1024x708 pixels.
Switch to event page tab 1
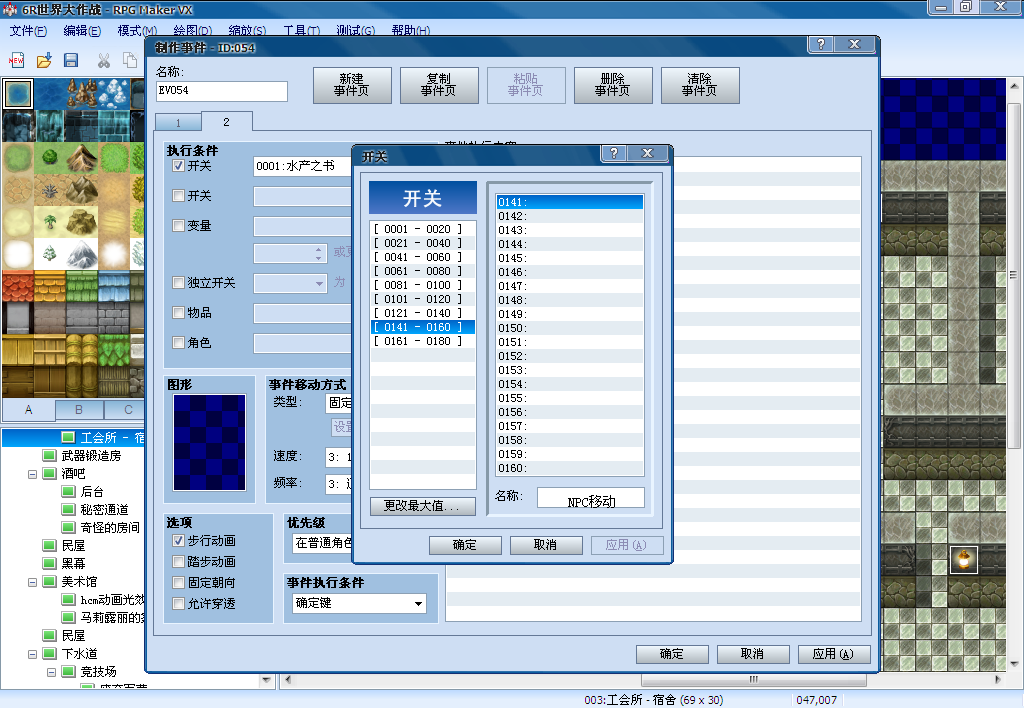pos(178,123)
